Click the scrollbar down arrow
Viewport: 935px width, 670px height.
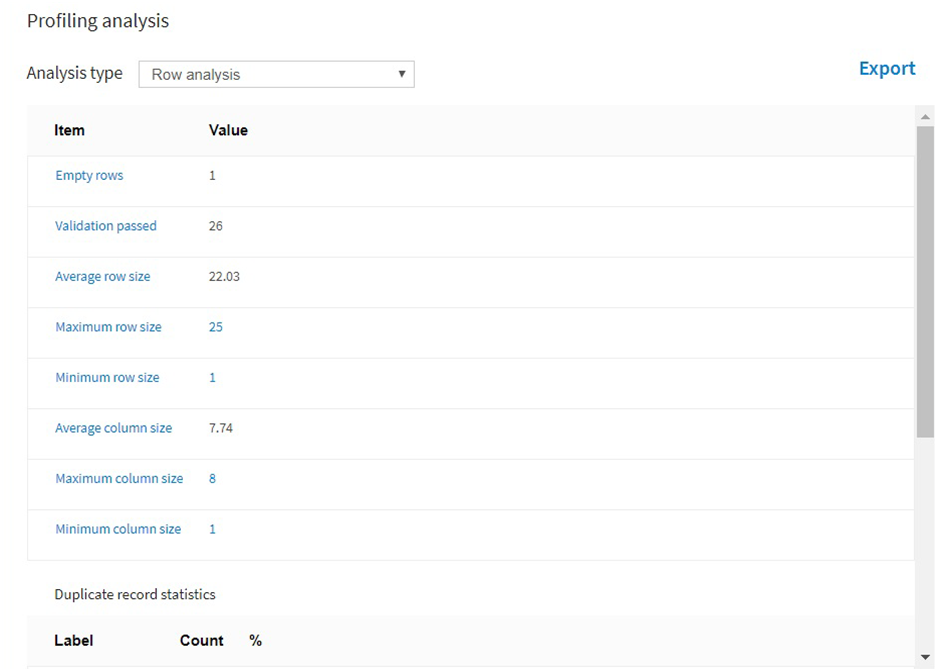coord(925,657)
